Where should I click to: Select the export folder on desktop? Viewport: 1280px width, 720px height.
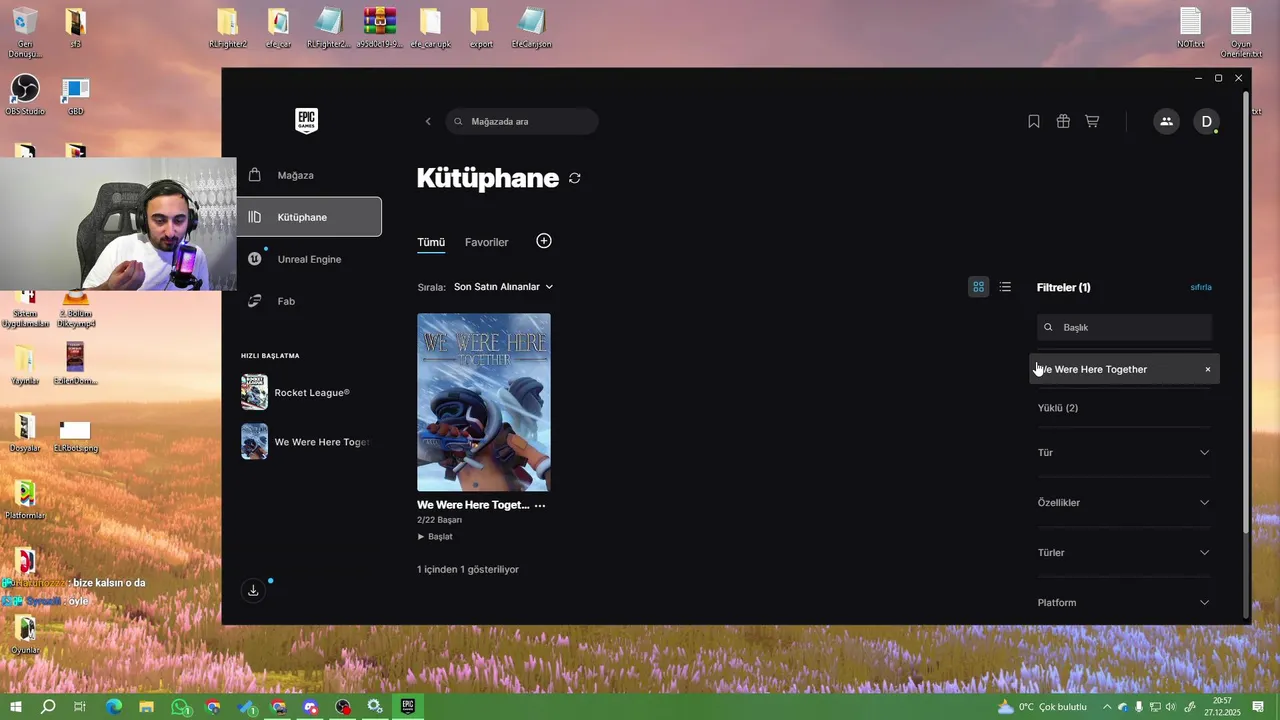[x=481, y=28]
